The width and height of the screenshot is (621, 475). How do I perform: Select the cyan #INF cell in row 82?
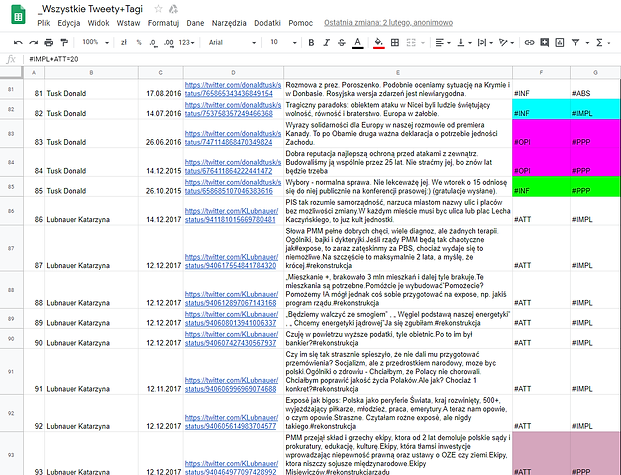coord(541,109)
